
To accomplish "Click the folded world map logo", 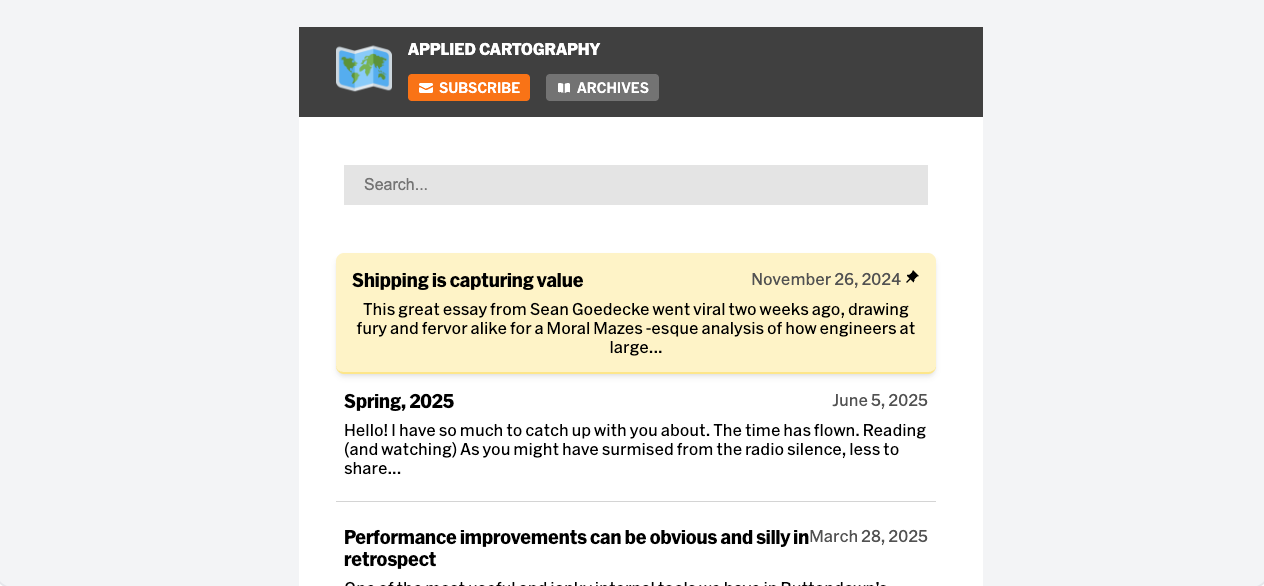I will point(364,69).
